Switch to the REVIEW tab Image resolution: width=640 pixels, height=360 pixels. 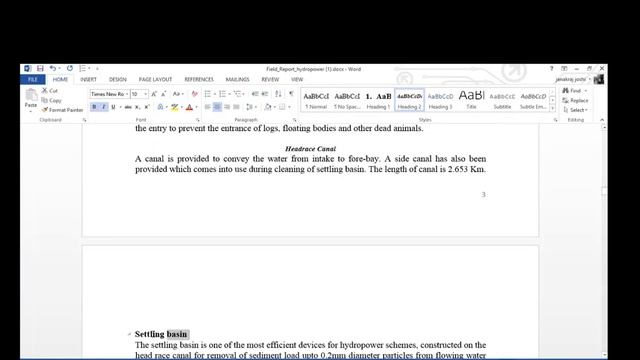(x=270, y=79)
